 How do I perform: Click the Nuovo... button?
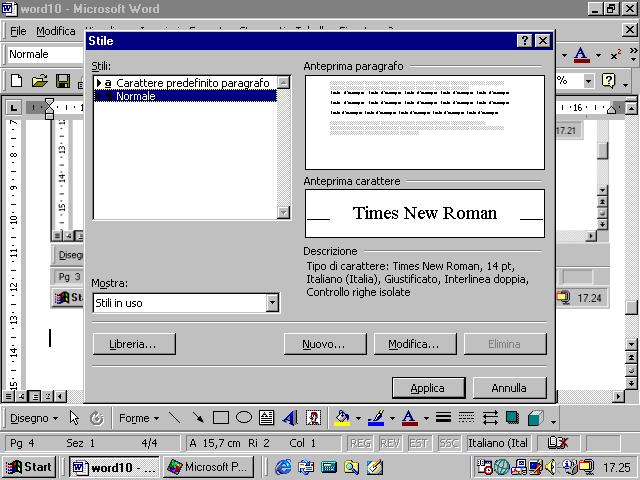click(325, 344)
